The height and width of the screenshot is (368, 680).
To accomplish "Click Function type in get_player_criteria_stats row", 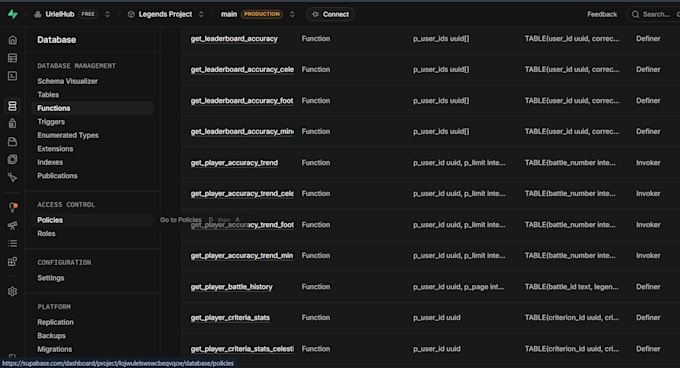I will point(316,318).
